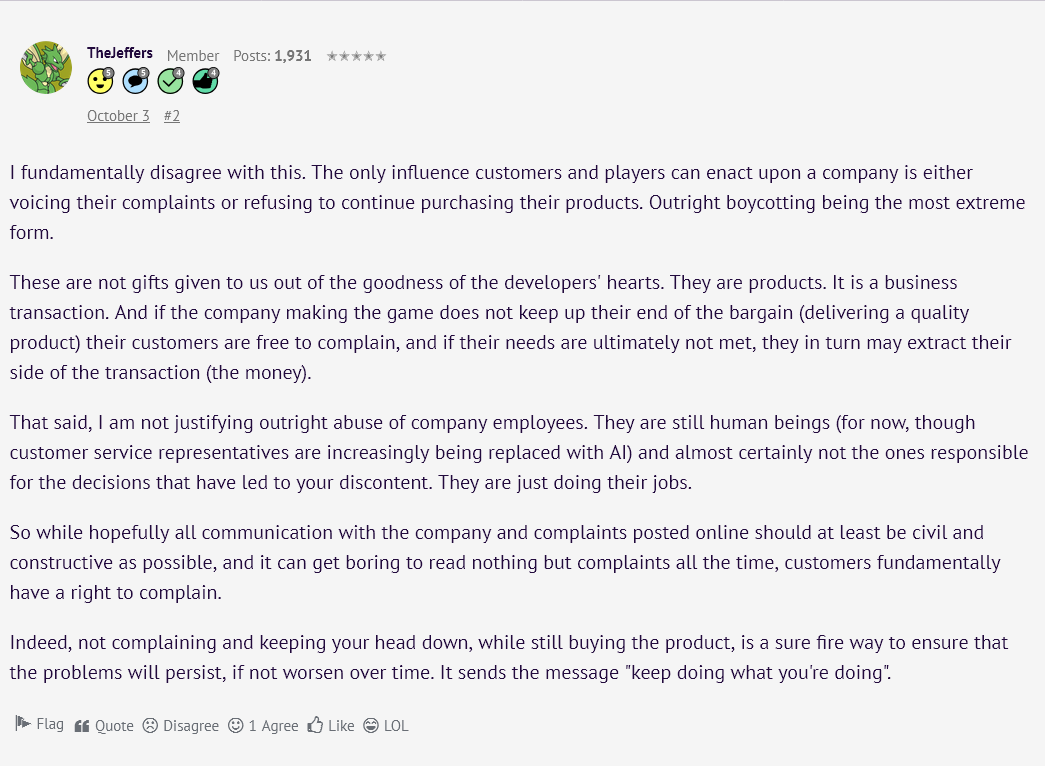Open the October 3 post date link

point(118,116)
